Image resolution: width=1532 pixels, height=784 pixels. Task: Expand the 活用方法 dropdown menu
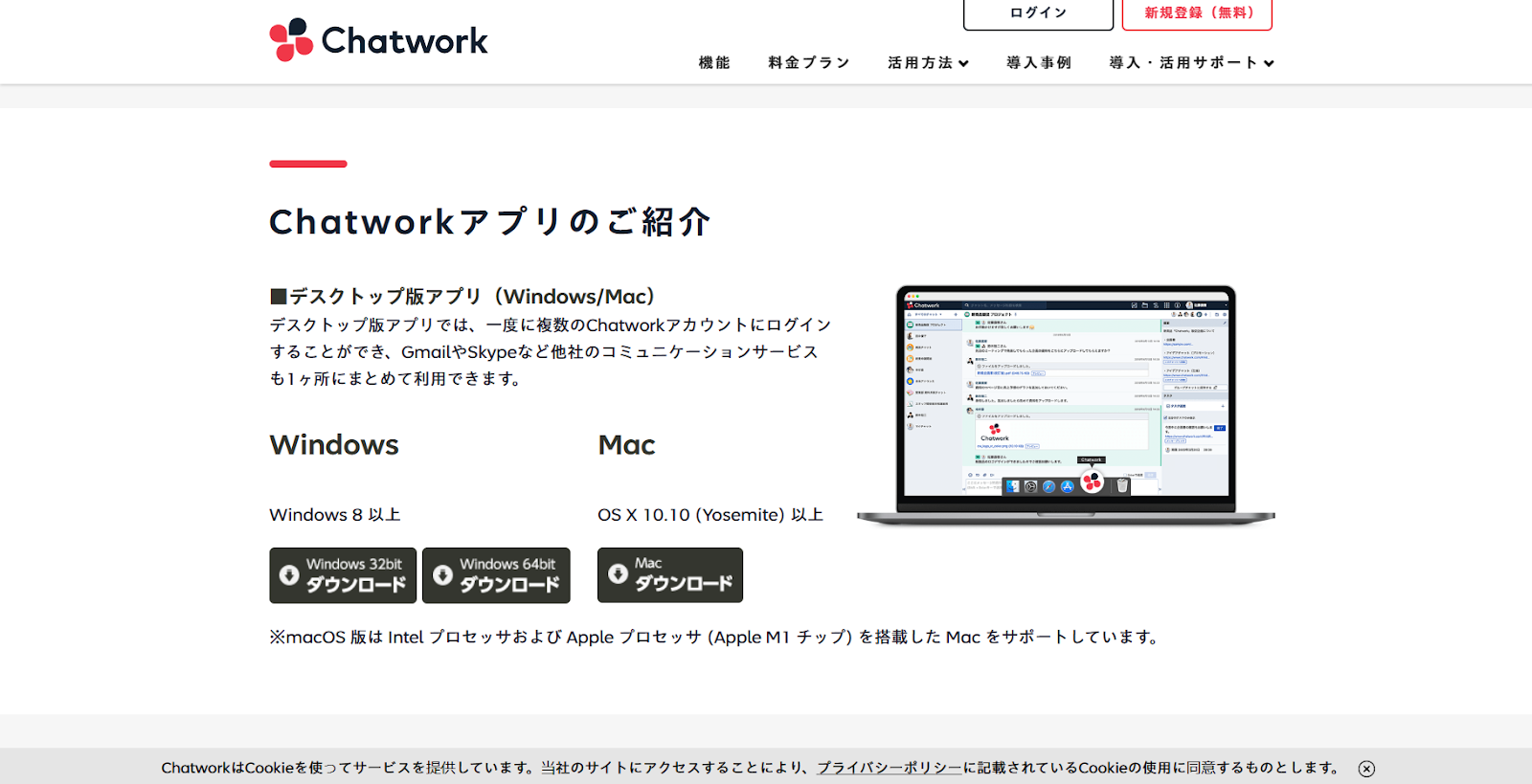pos(928,62)
